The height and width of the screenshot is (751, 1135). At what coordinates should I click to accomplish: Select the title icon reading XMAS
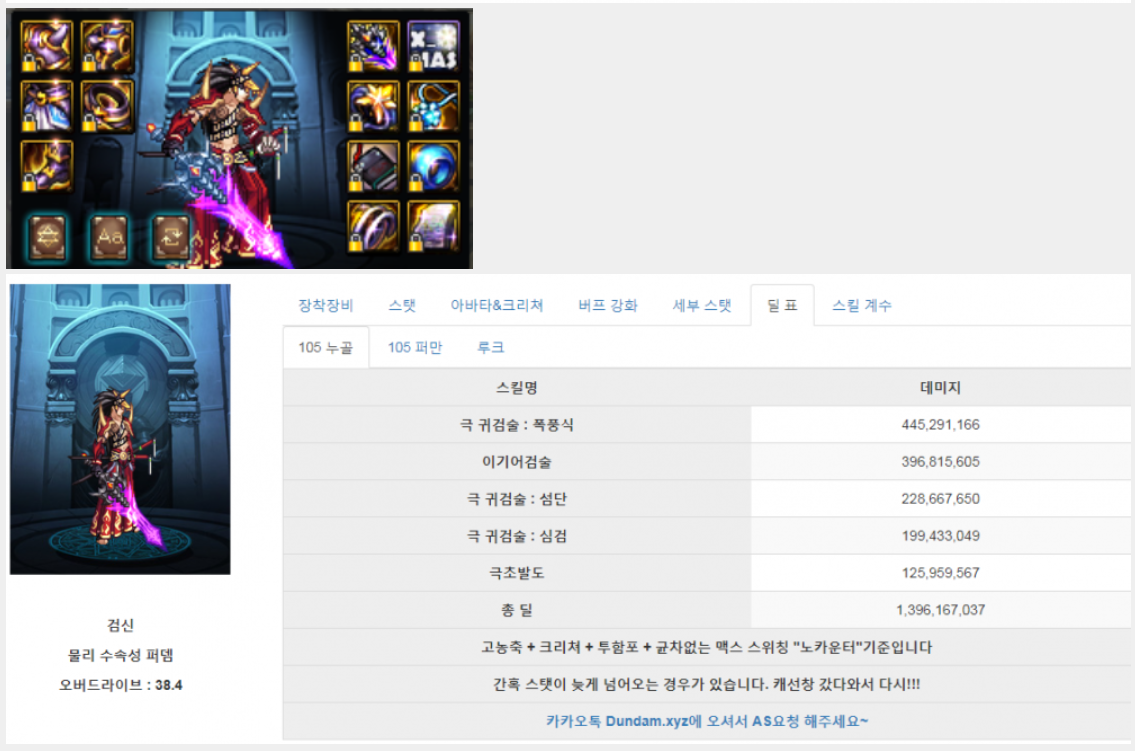point(434,46)
